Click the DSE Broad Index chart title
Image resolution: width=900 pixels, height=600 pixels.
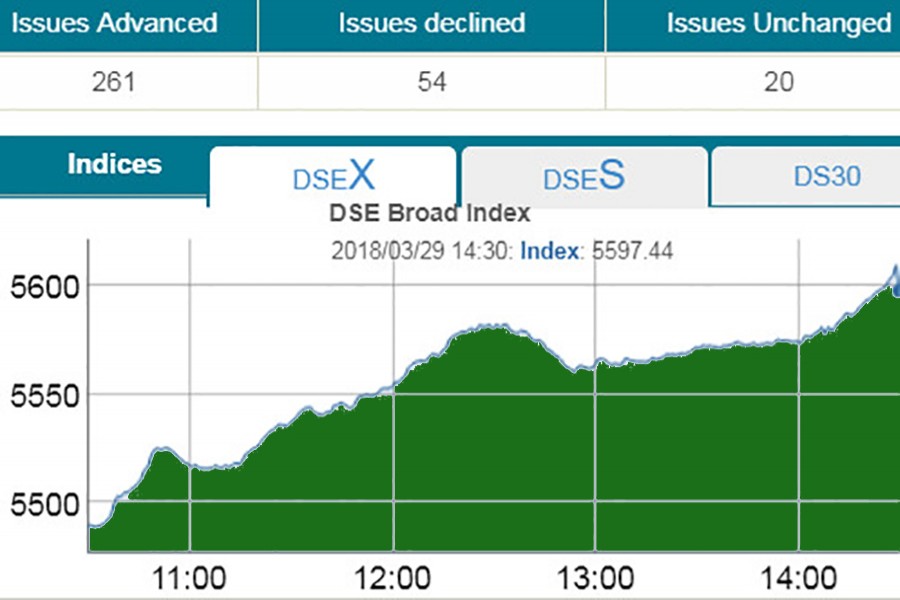(x=429, y=213)
